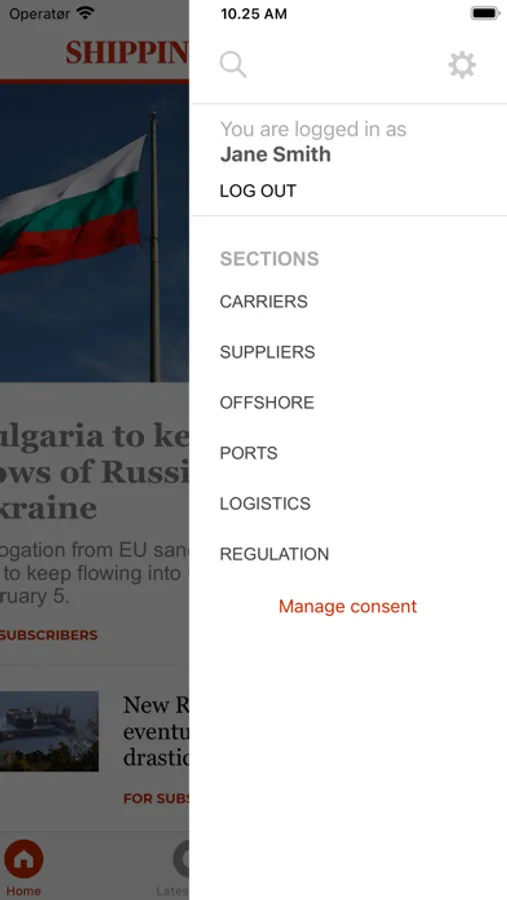Log out of Jane Smith account
This screenshot has height=900, width=507.
click(x=258, y=191)
